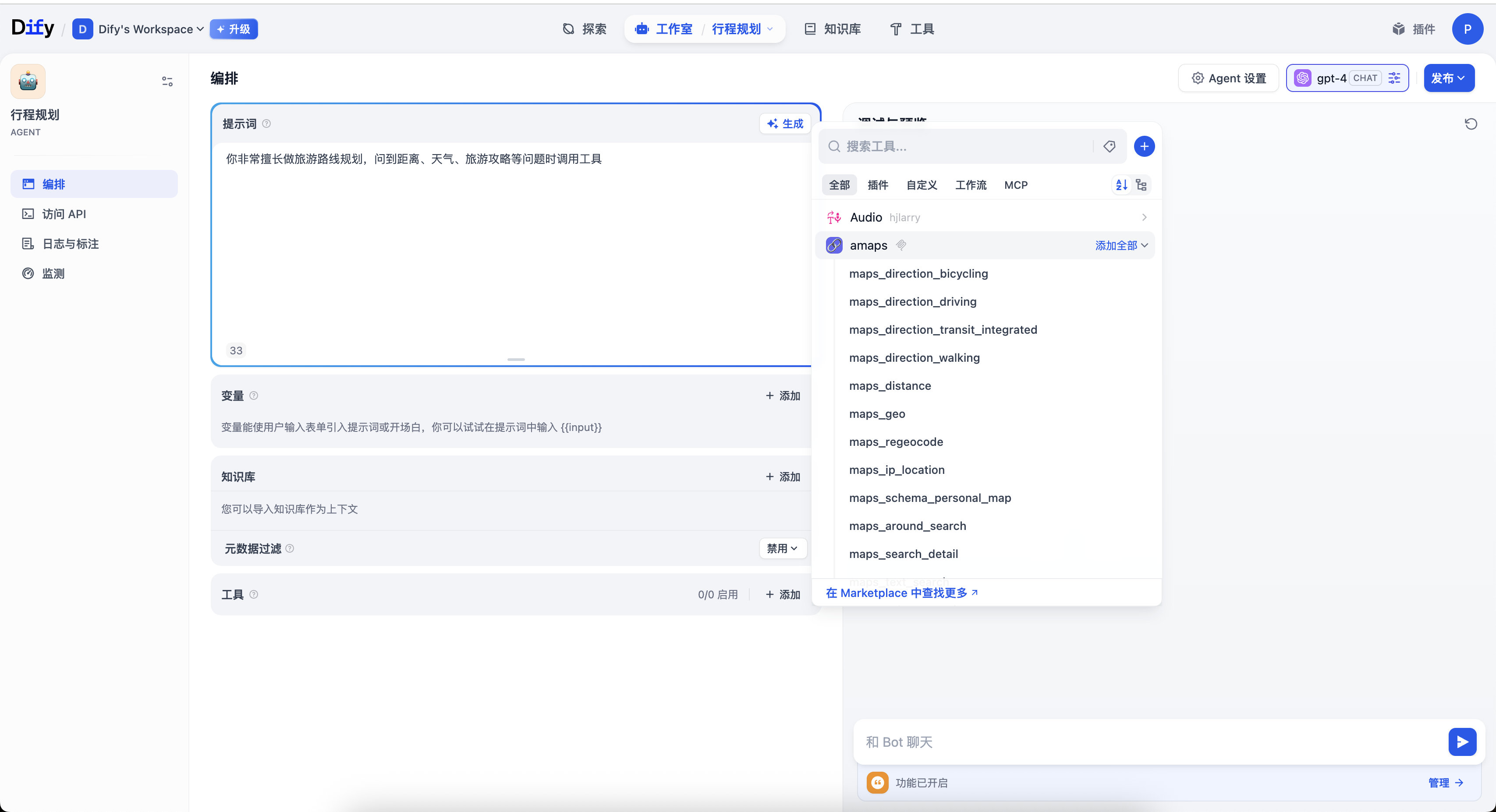Send message with the blue arrow button
The height and width of the screenshot is (812, 1496).
click(1462, 742)
